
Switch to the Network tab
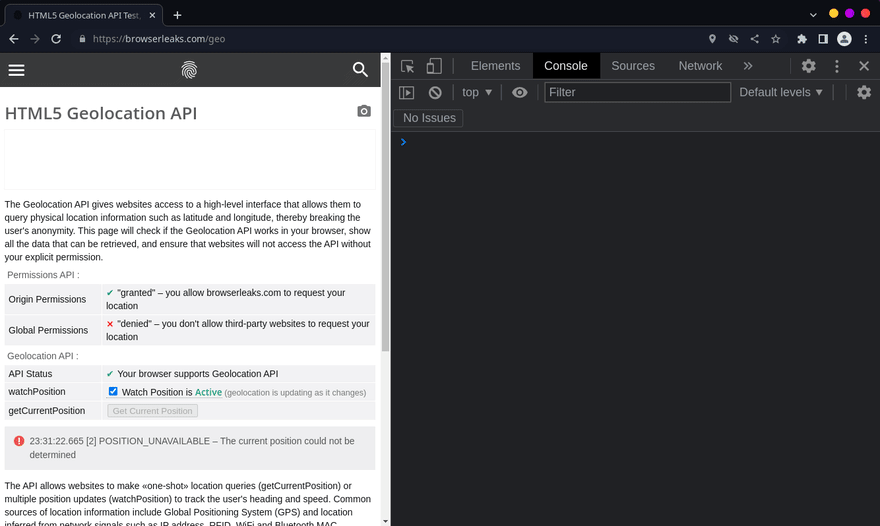pyautogui.click(x=700, y=66)
